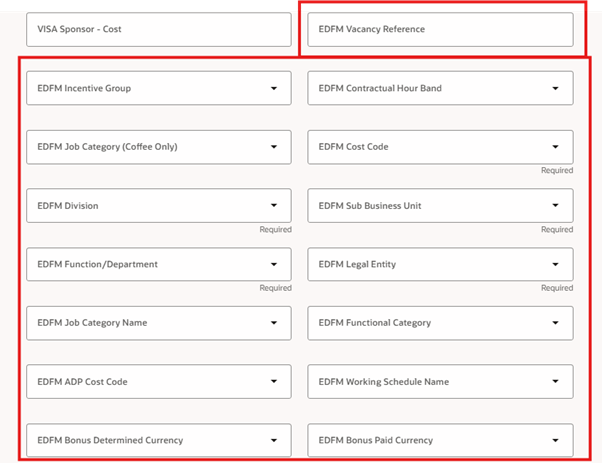Click the caret icon in EDFM Incentive Group
Image resolution: width=602 pixels, height=463 pixels.
point(274,89)
